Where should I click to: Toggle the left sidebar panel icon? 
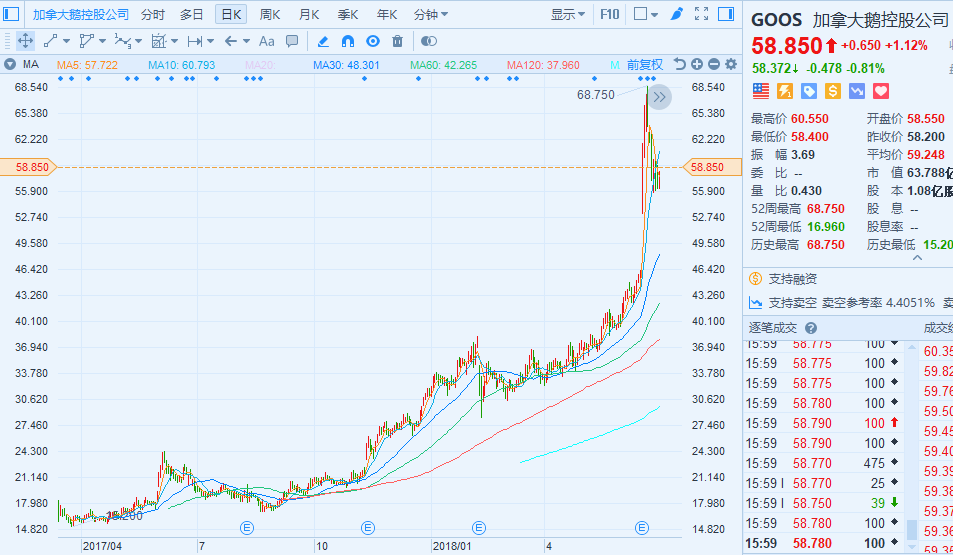tap(11, 13)
